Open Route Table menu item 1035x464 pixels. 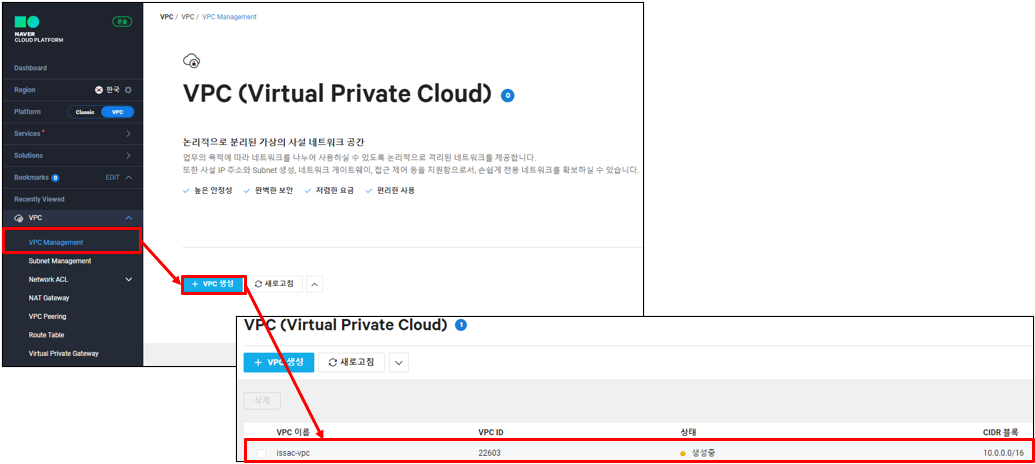pyautogui.click(x=46, y=335)
